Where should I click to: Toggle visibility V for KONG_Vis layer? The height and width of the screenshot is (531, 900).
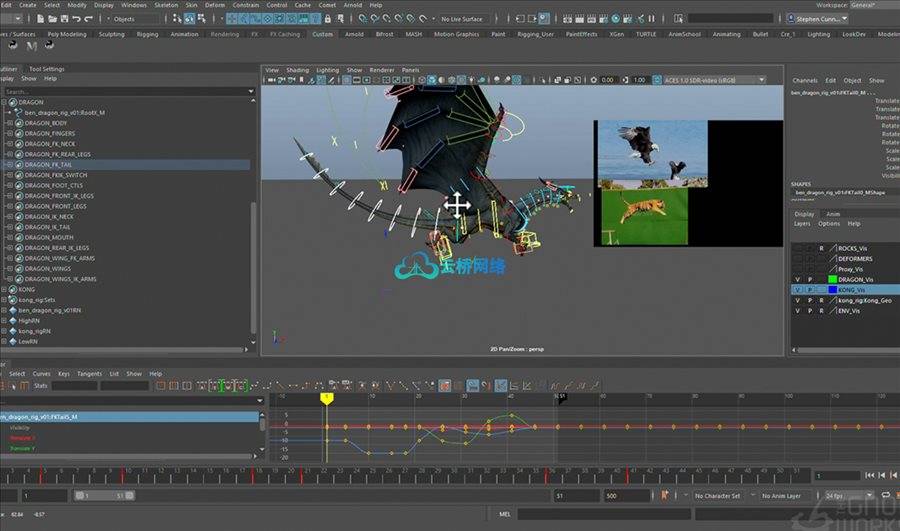[x=797, y=290]
